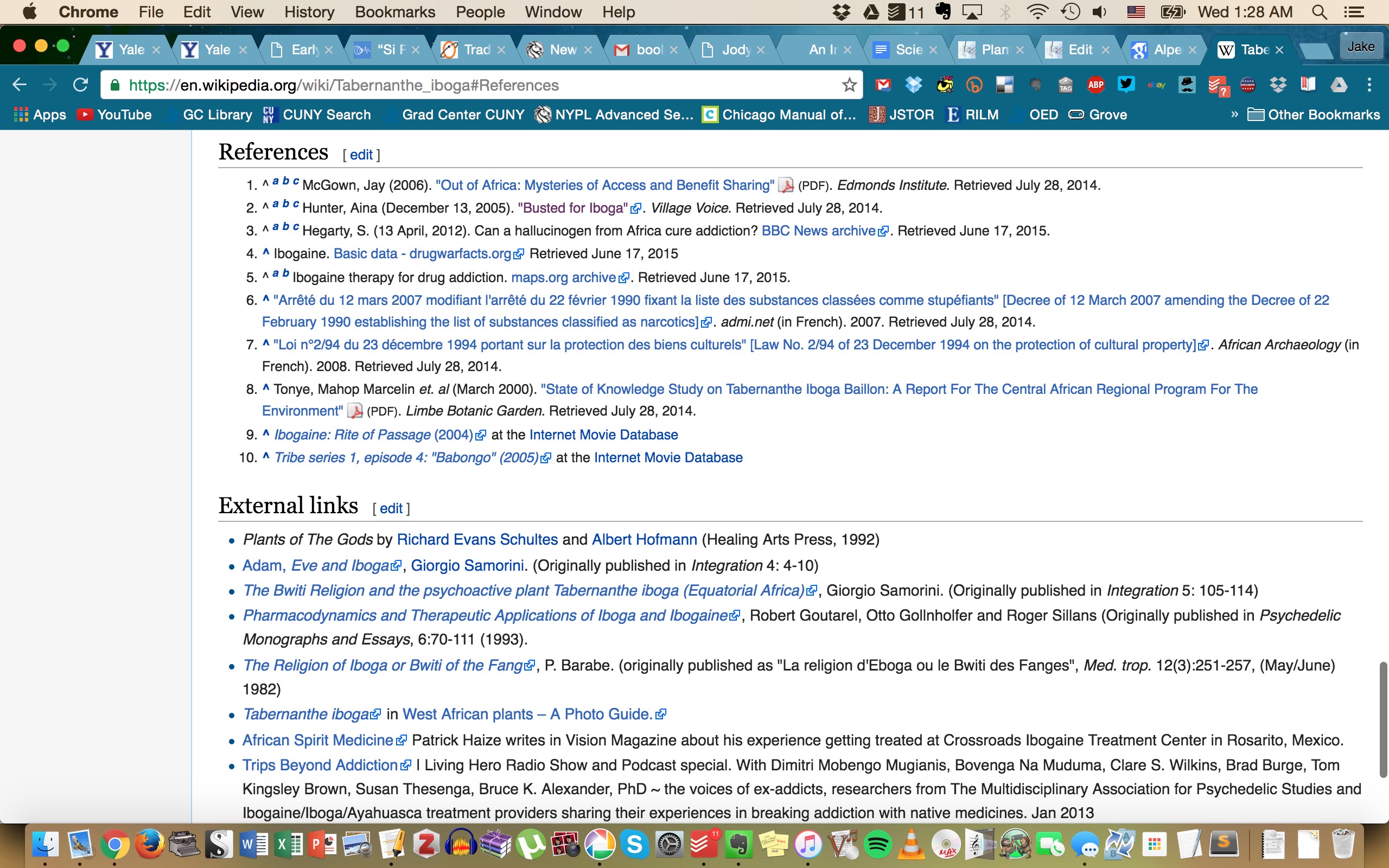Open the Apps bookmark shortcut
The image size is (1389, 868).
click(x=40, y=115)
